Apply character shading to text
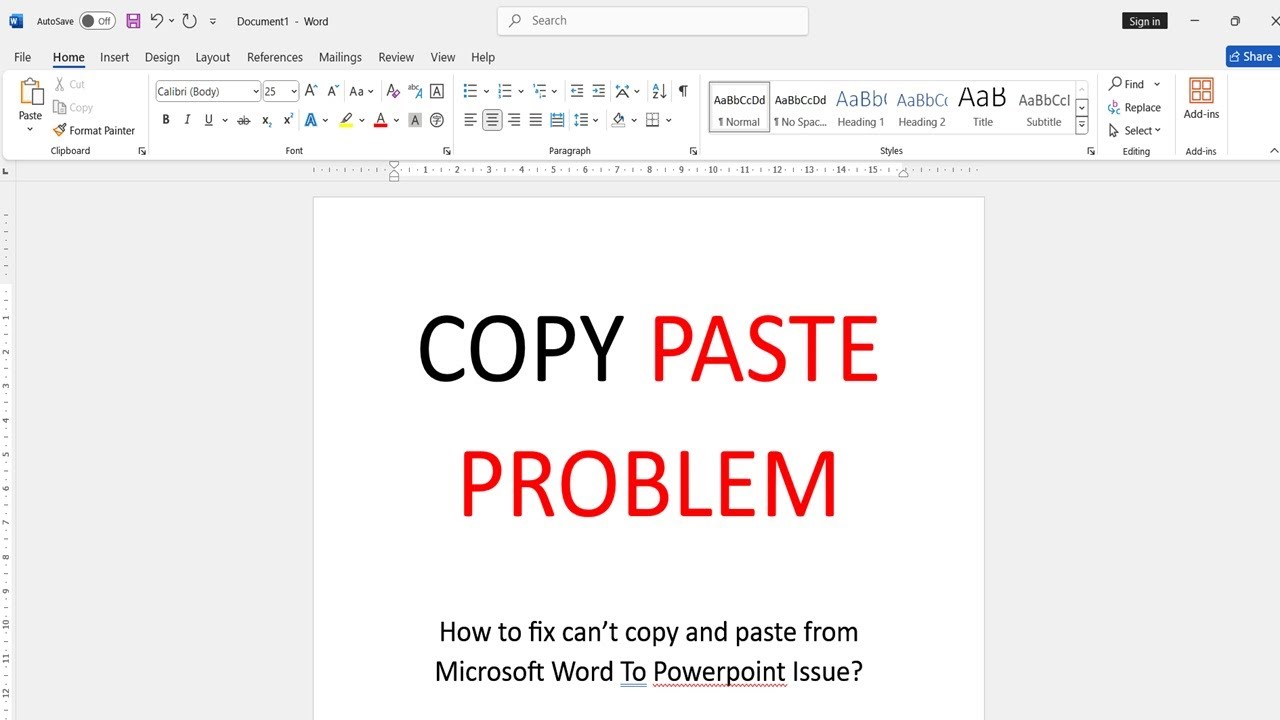Screen dimensions: 1280x720 (x=415, y=120)
